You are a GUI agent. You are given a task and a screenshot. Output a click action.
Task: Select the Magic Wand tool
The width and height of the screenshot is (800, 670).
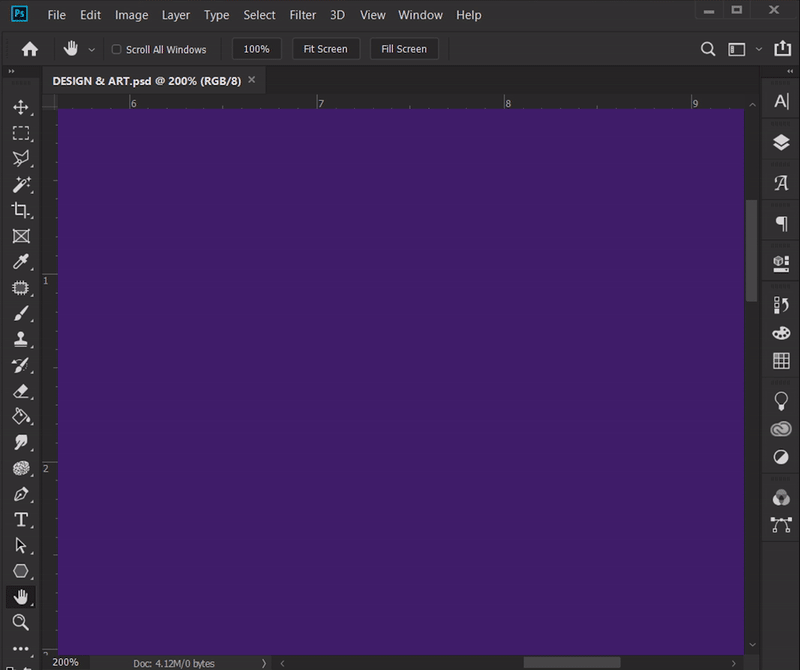pos(21,185)
